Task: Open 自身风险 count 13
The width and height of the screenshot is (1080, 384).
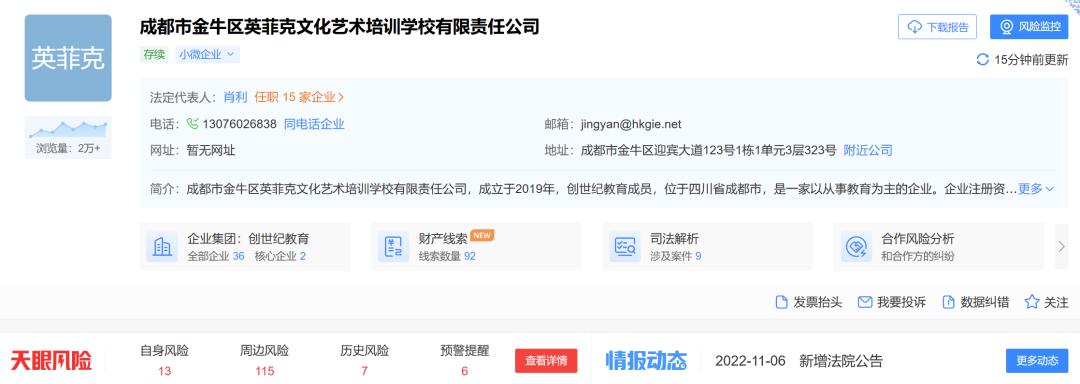Action: (164, 372)
